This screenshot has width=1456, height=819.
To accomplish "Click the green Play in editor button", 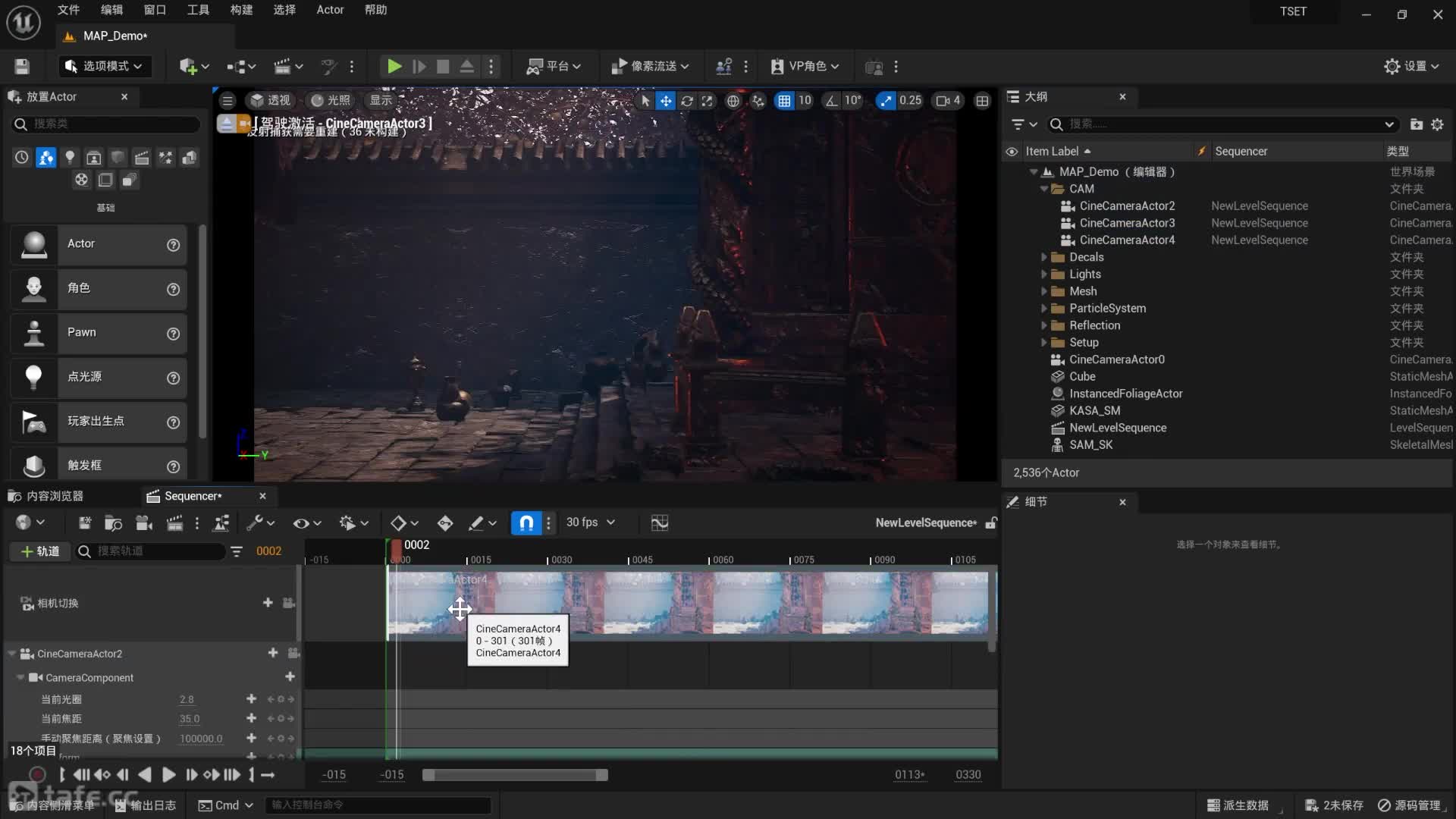I will click(x=394, y=67).
